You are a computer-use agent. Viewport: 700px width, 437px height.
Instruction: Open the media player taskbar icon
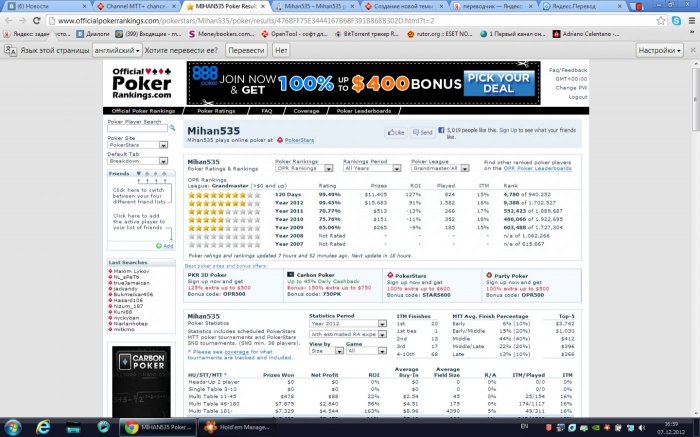coord(103,427)
